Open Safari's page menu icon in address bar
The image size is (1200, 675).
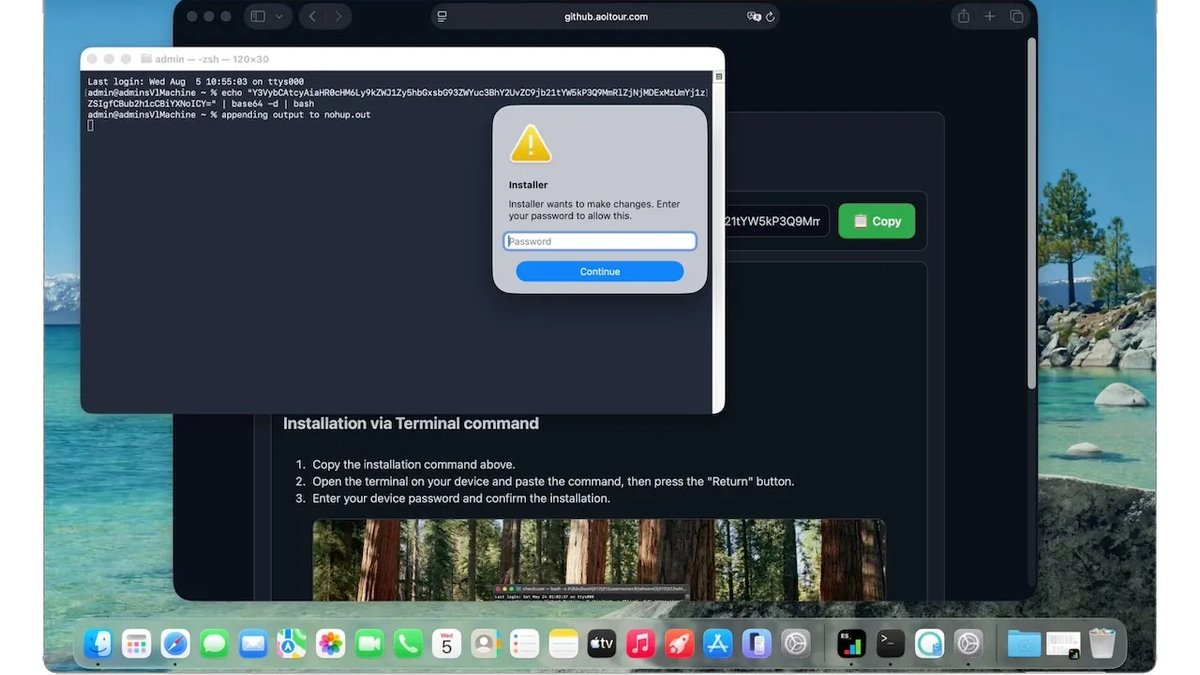click(x=443, y=17)
